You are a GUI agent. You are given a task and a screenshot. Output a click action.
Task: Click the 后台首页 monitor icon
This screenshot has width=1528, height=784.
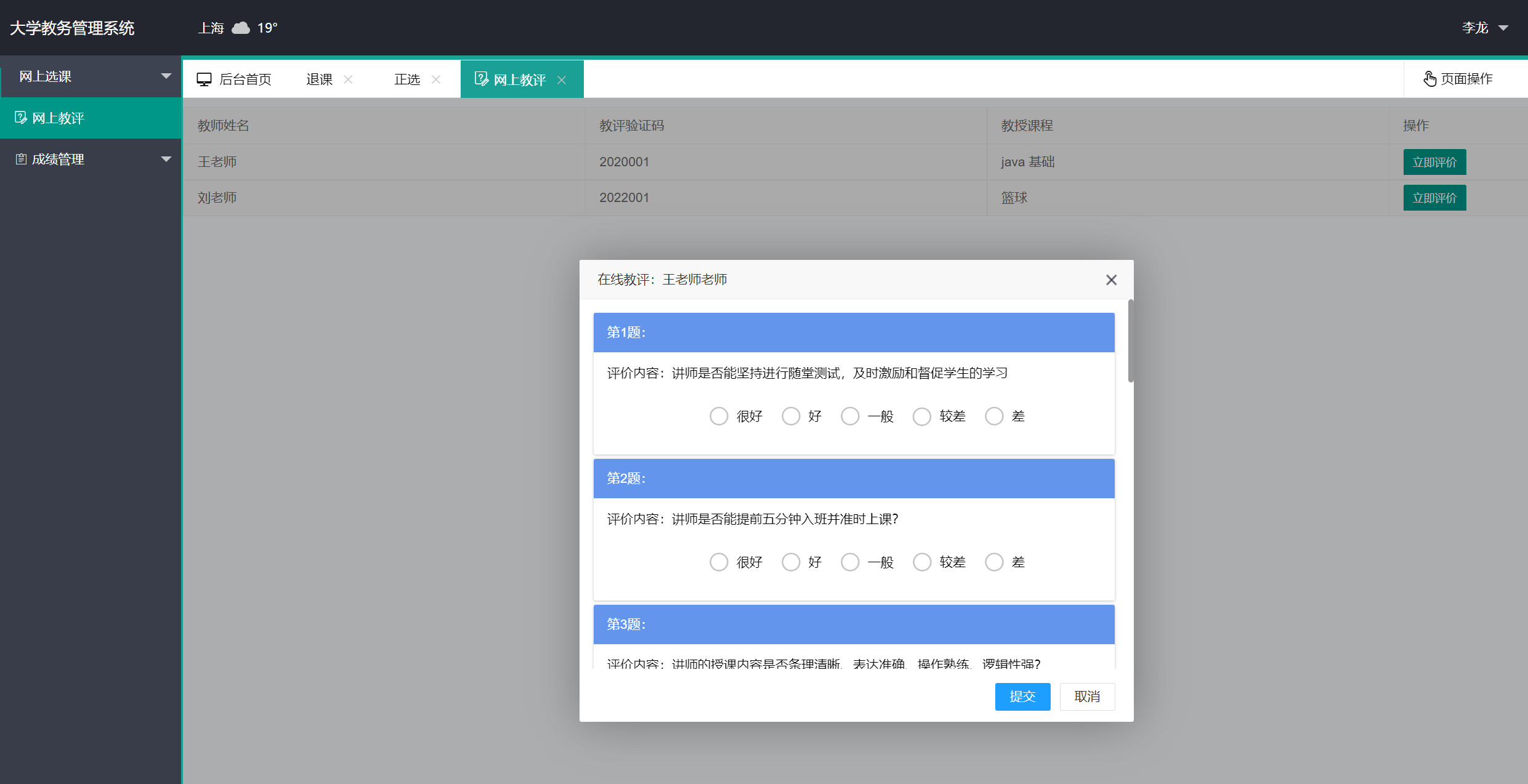[204, 78]
